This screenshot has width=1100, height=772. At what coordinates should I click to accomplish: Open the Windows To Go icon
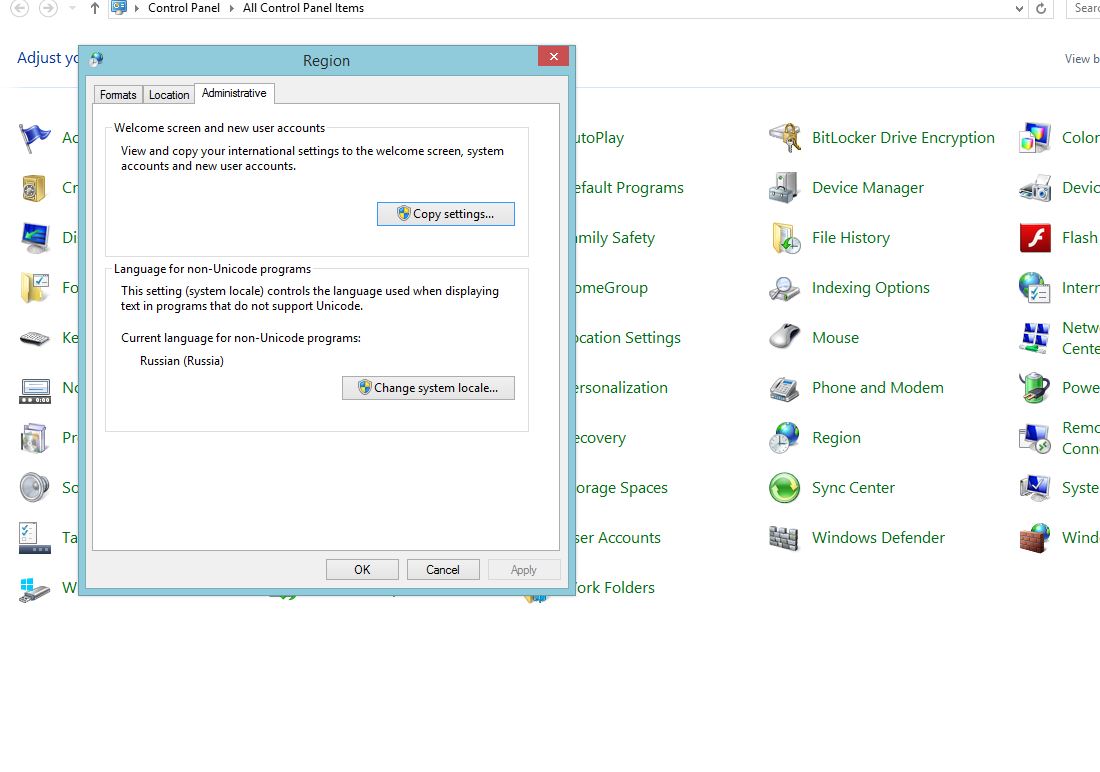[34, 590]
